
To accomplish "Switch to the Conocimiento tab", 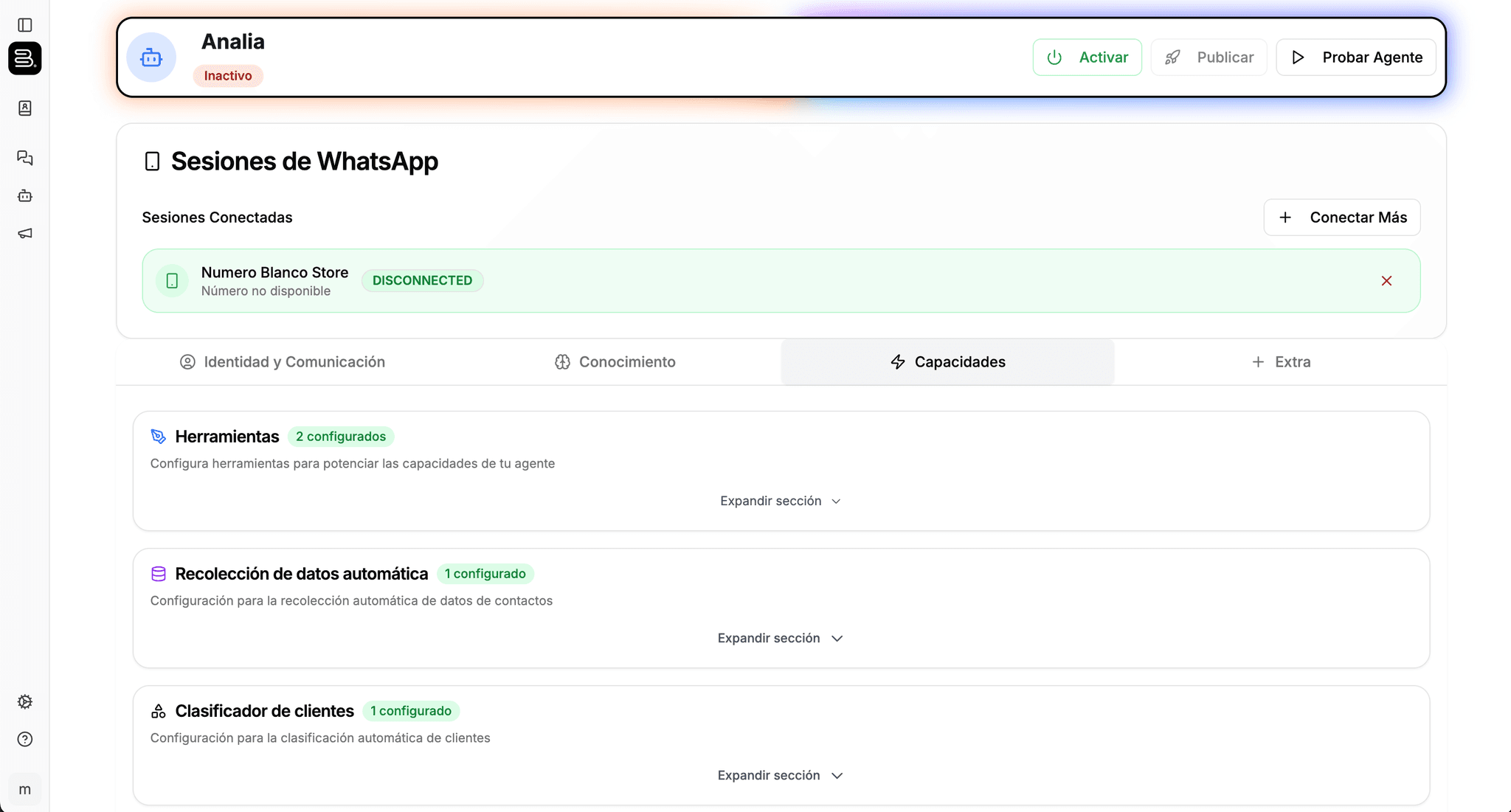I will pyautogui.click(x=615, y=362).
